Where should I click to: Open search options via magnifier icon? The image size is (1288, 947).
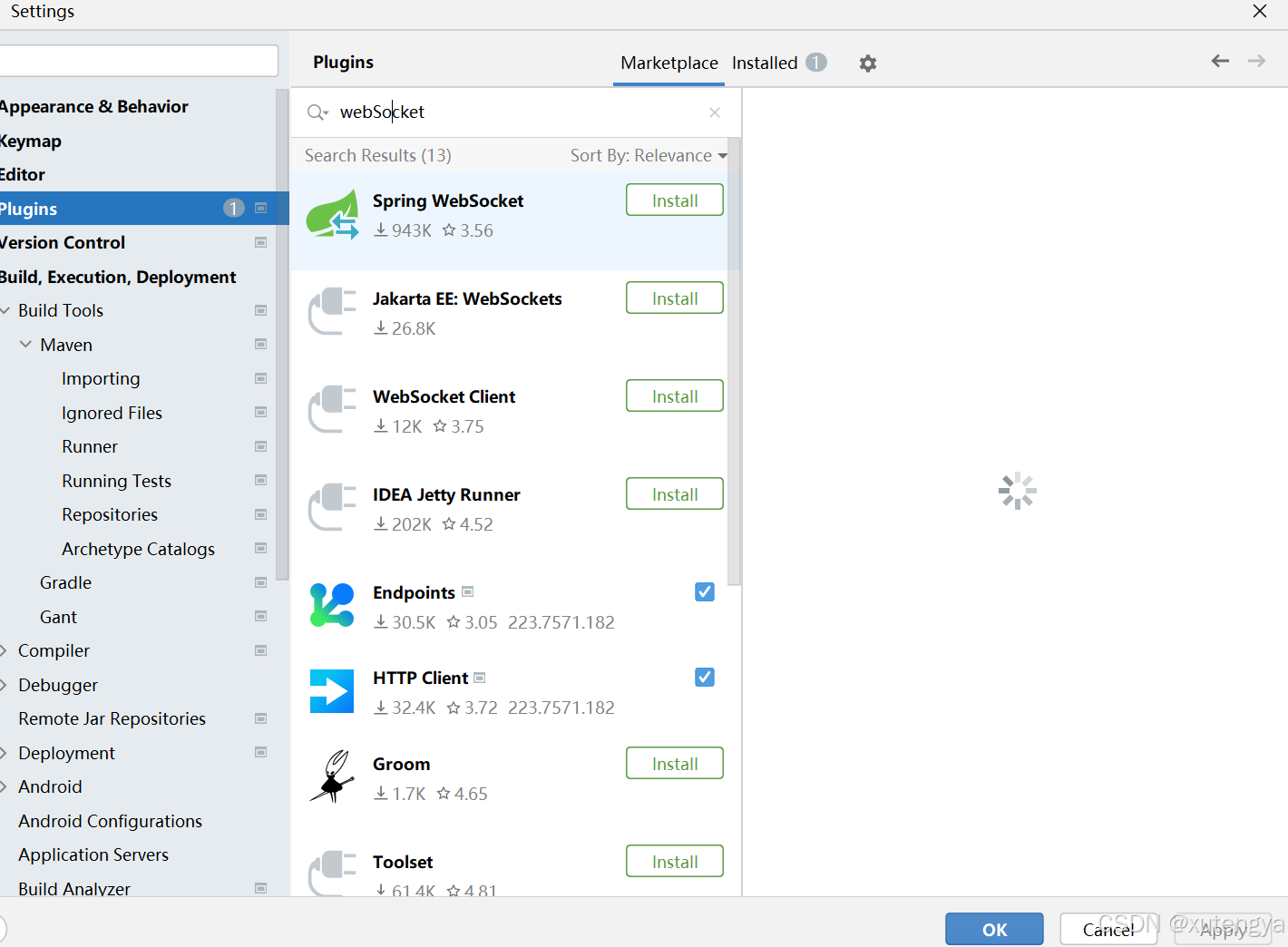(x=317, y=112)
